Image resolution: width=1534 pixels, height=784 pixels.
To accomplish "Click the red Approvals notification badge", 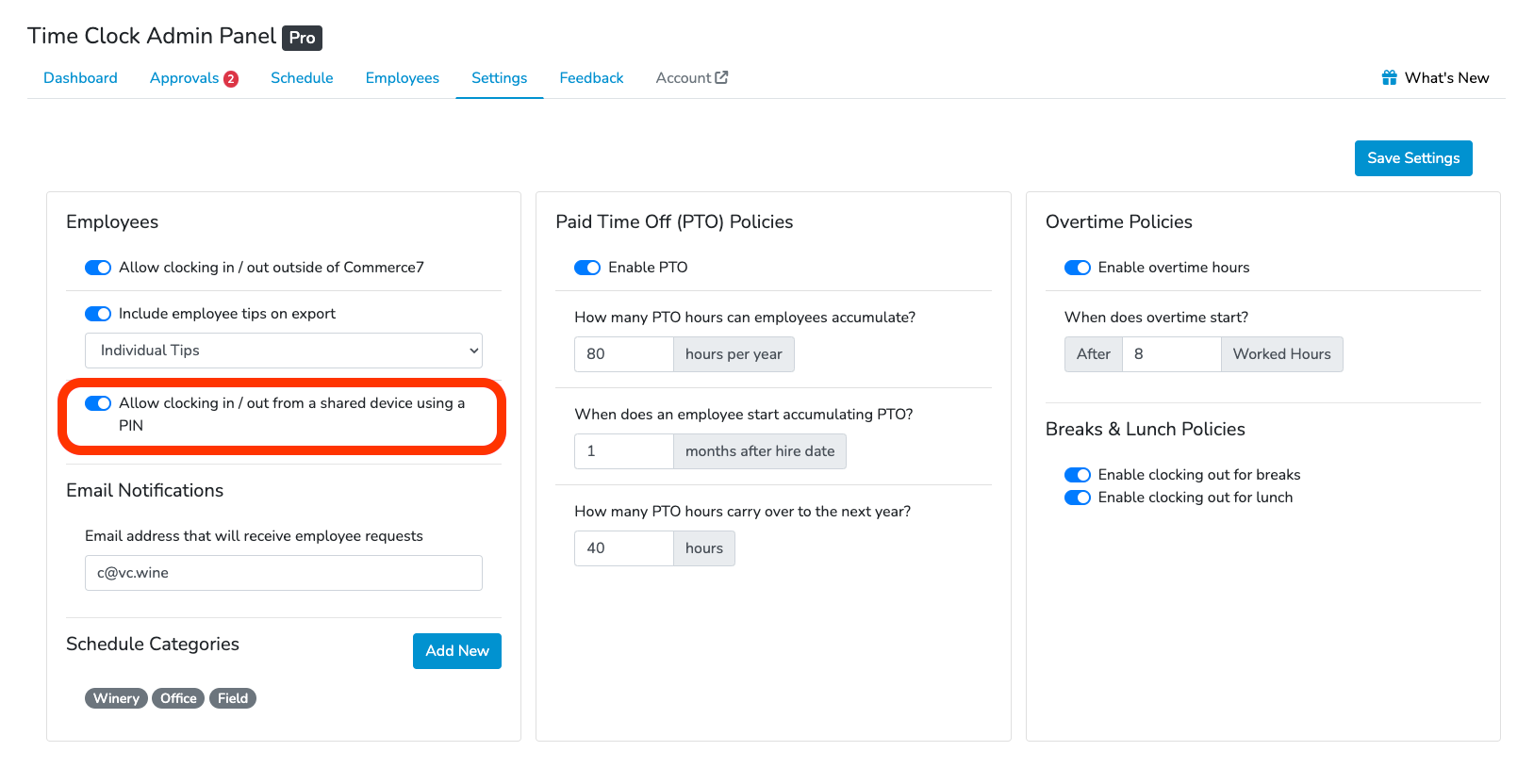I will [230, 79].
